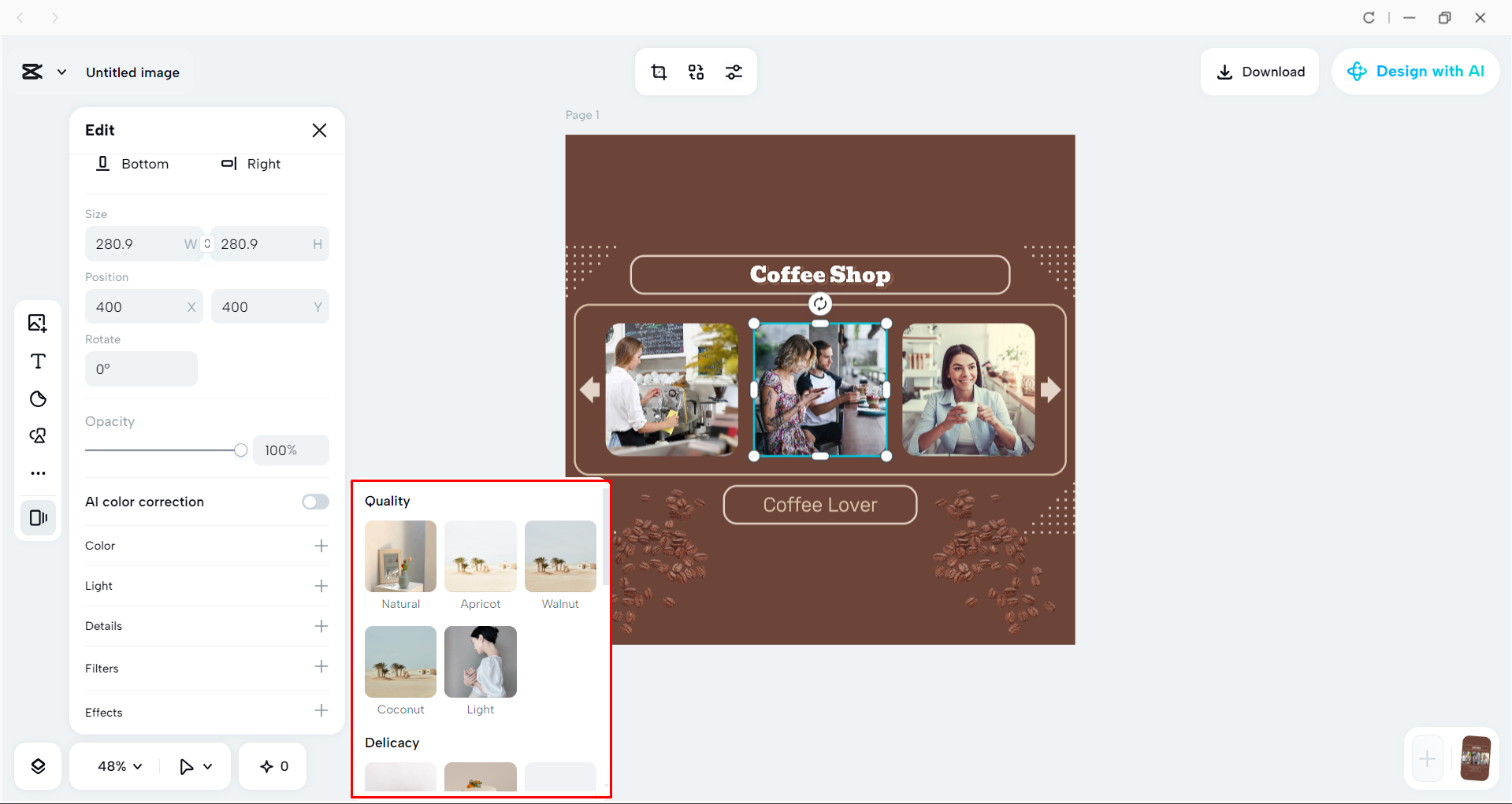Viewport: 1512px width, 804px height.
Task: Click the Shapes tool in left sidebar
Action: click(37, 435)
